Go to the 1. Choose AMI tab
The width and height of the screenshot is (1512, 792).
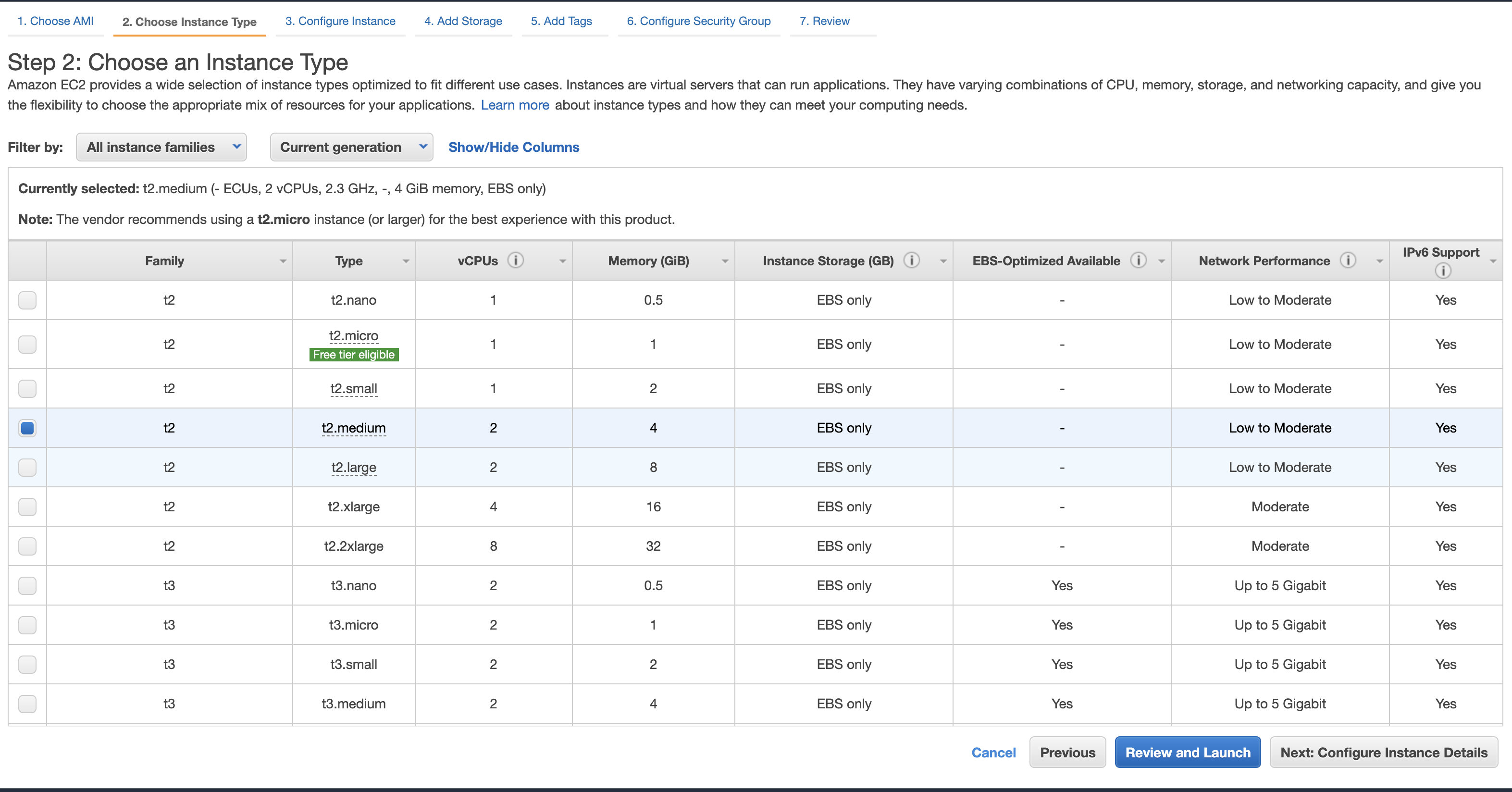click(56, 21)
